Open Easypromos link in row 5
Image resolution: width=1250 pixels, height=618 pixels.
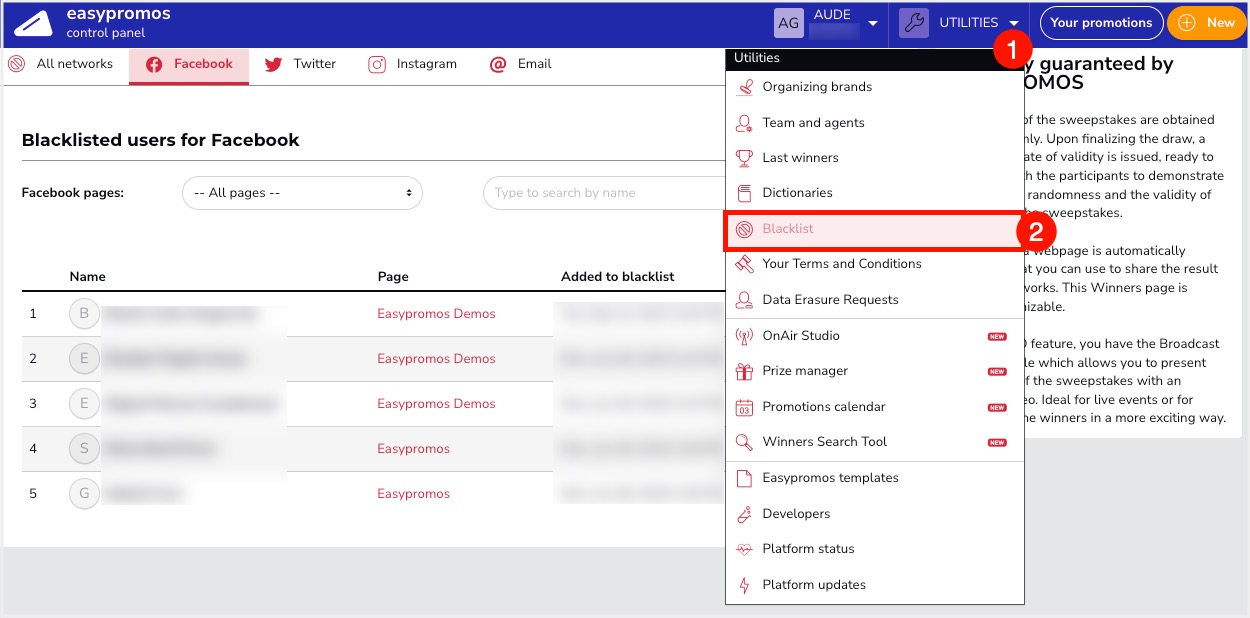pos(413,494)
